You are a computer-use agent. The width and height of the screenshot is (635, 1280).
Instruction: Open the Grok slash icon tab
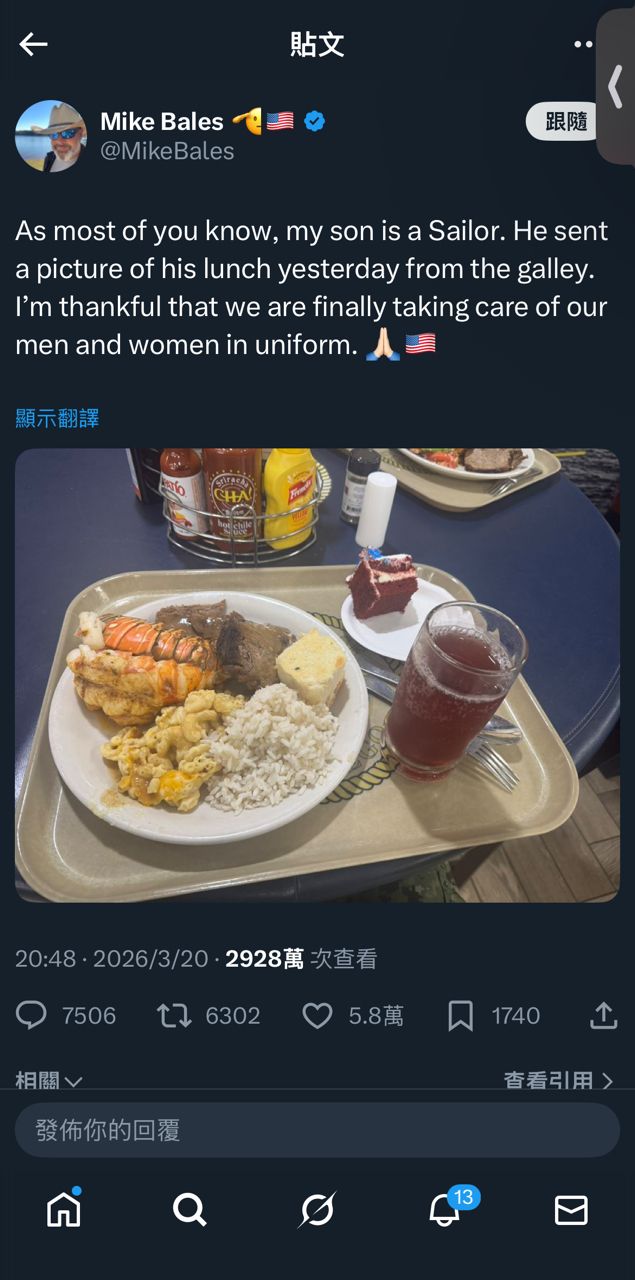[317, 1210]
